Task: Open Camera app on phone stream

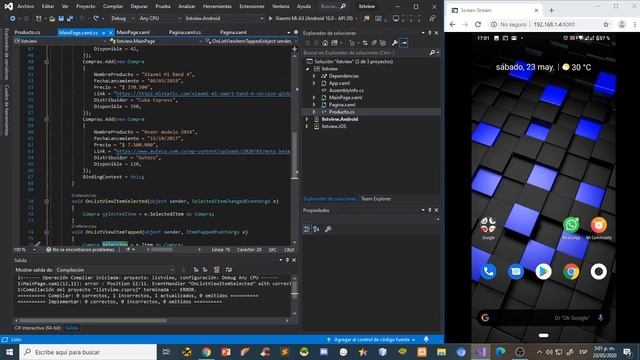Action: pos(598,271)
